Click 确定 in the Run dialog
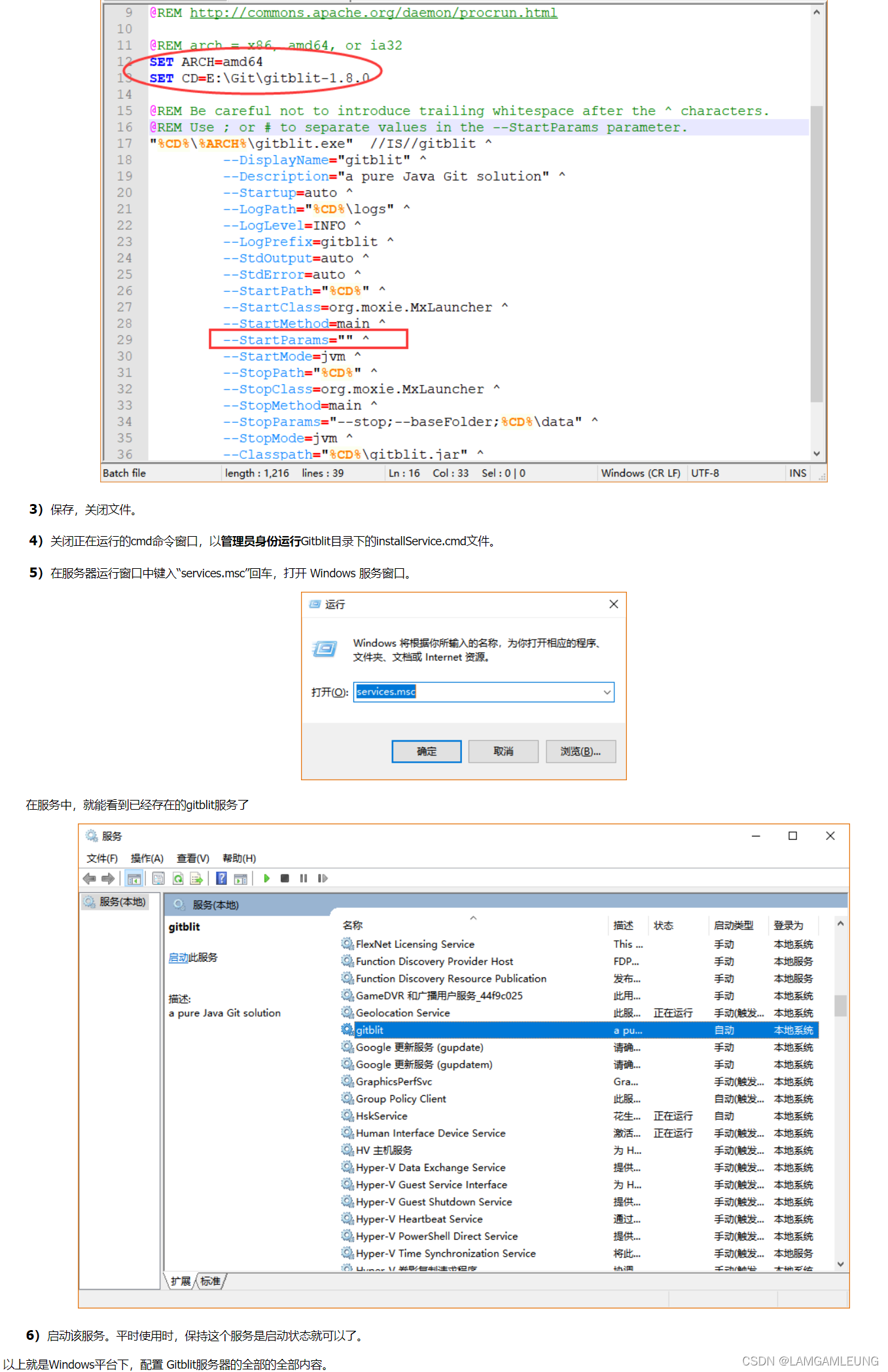The image size is (888, 1372). [427, 751]
